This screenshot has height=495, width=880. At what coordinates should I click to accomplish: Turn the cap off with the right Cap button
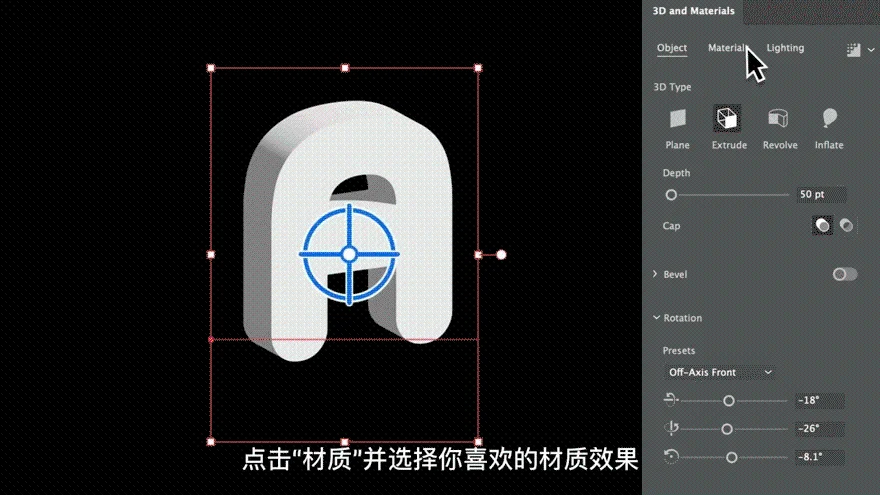(x=846, y=226)
